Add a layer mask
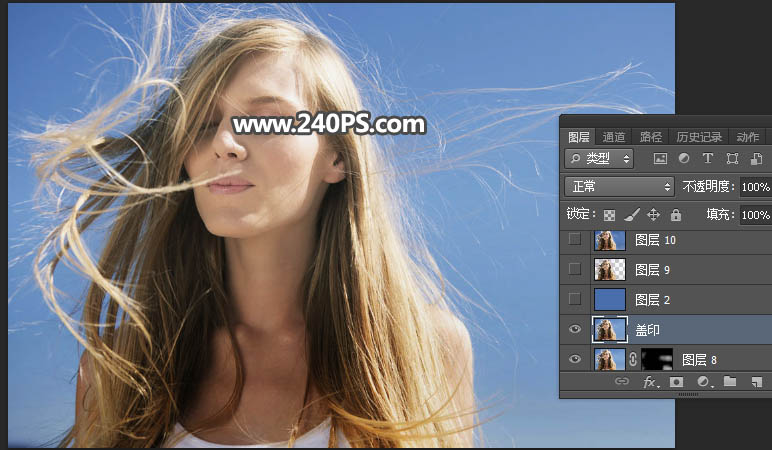 (x=676, y=382)
